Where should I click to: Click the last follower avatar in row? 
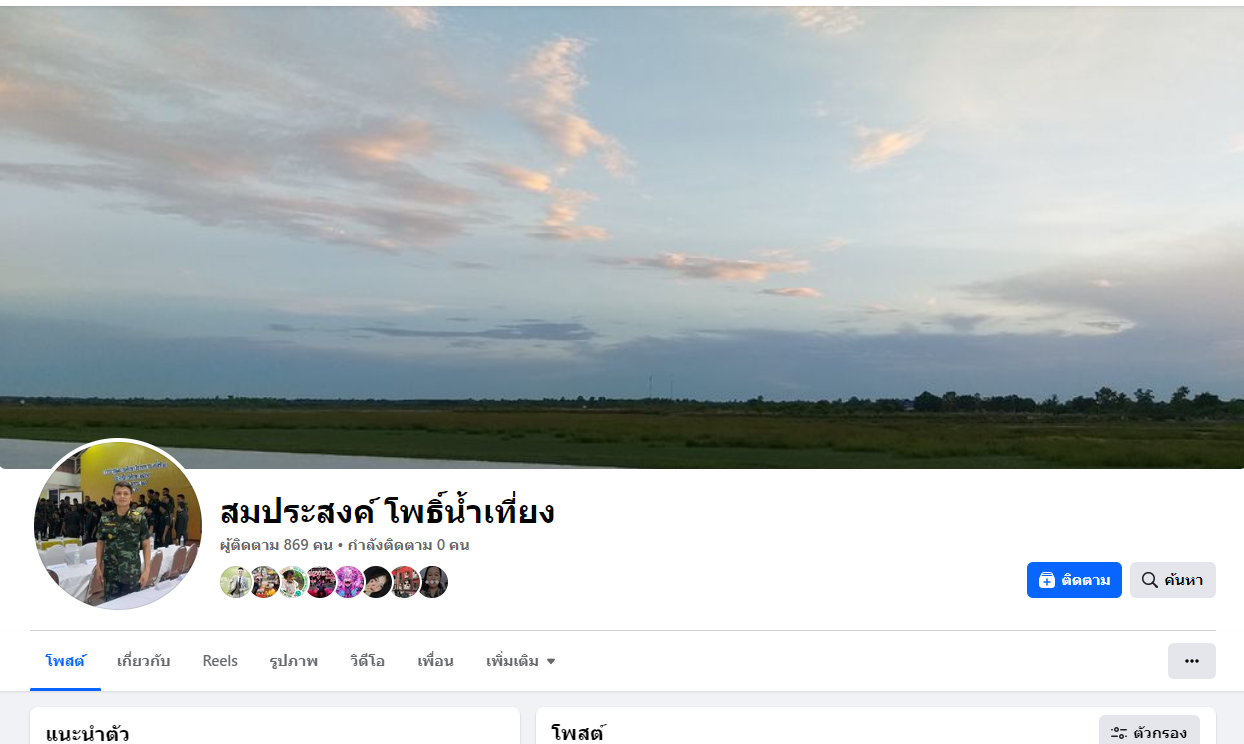(x=432, y=582)
